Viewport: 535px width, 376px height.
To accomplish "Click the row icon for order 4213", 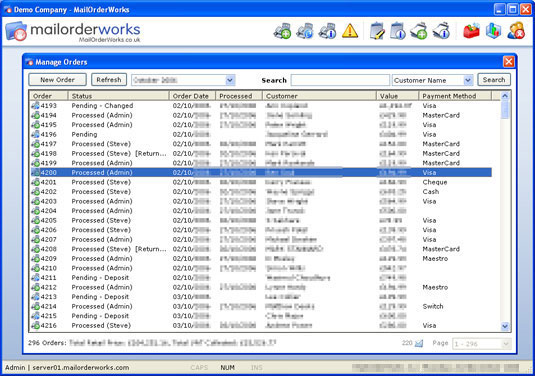I will tap(35, 297).
